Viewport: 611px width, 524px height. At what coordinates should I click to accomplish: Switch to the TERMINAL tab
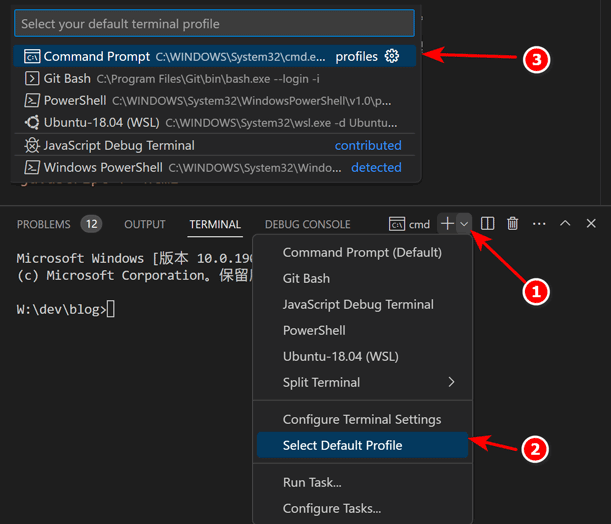[x=215, y=224]
